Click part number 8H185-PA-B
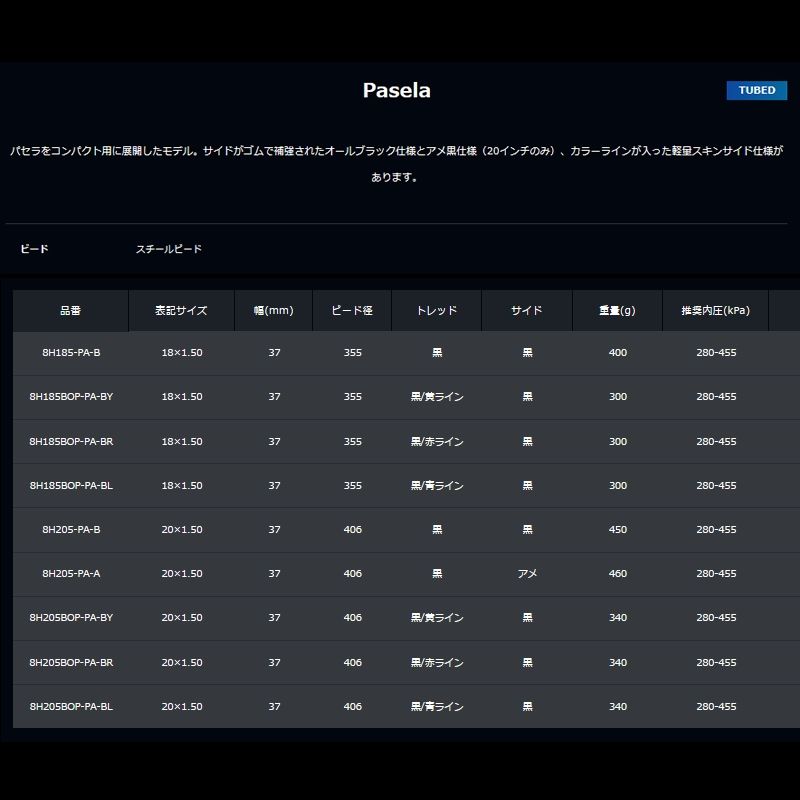 [x=71, y=353]
